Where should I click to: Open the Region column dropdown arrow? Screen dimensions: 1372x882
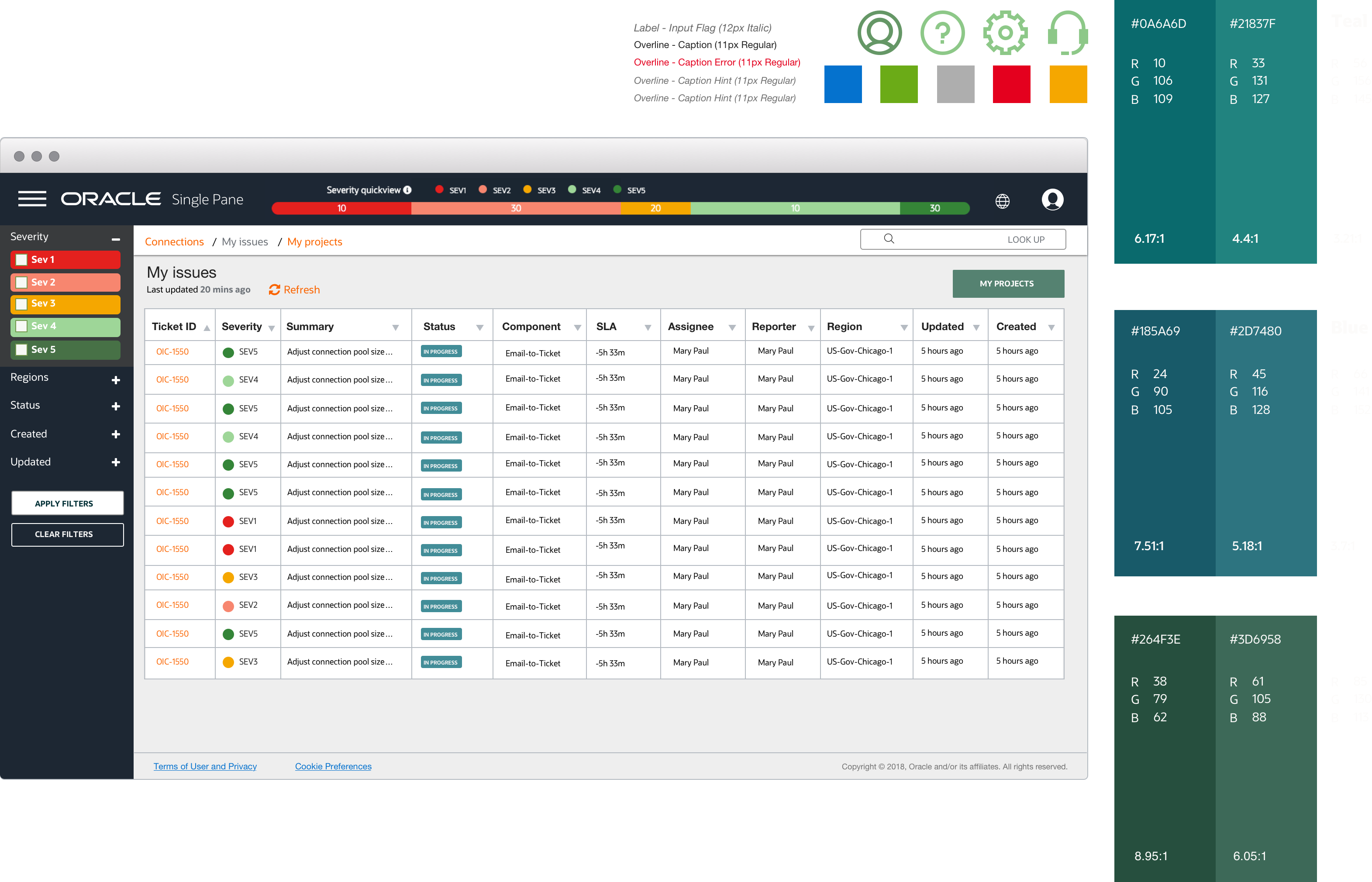pos(903,327)
